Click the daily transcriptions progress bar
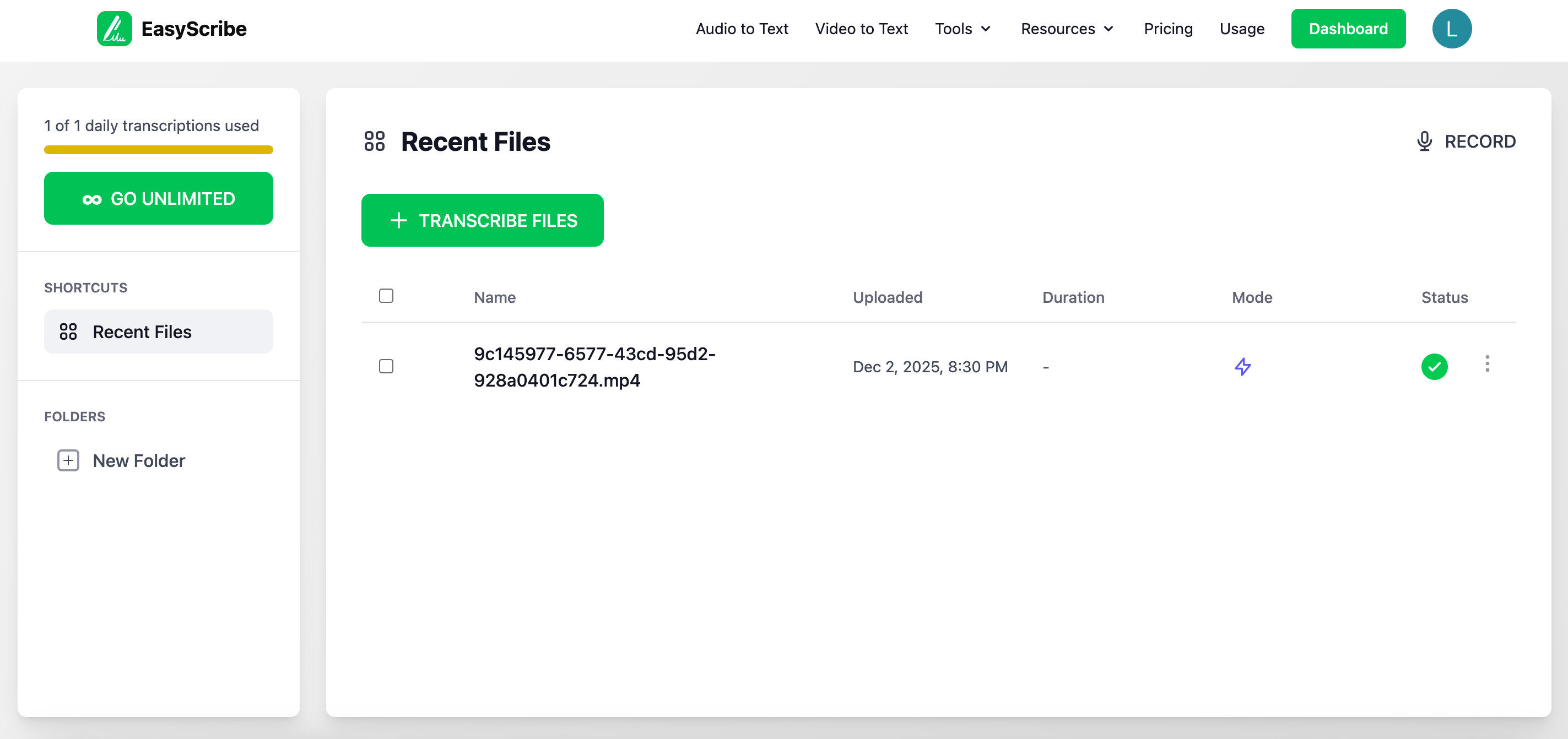1568x739 pixels. point(158,150)
